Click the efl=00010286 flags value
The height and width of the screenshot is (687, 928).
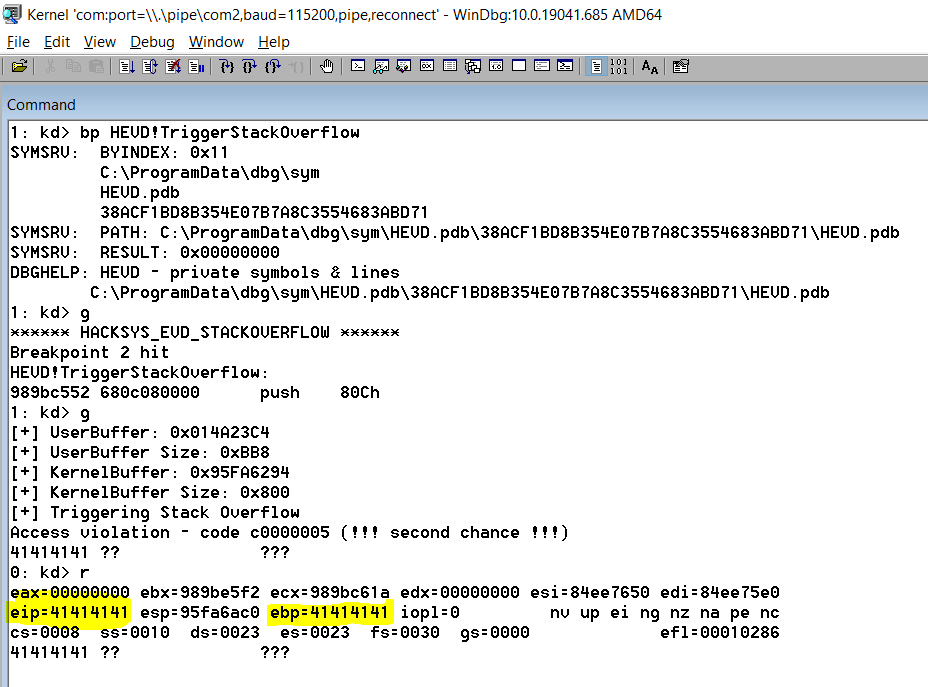[720, 633]
